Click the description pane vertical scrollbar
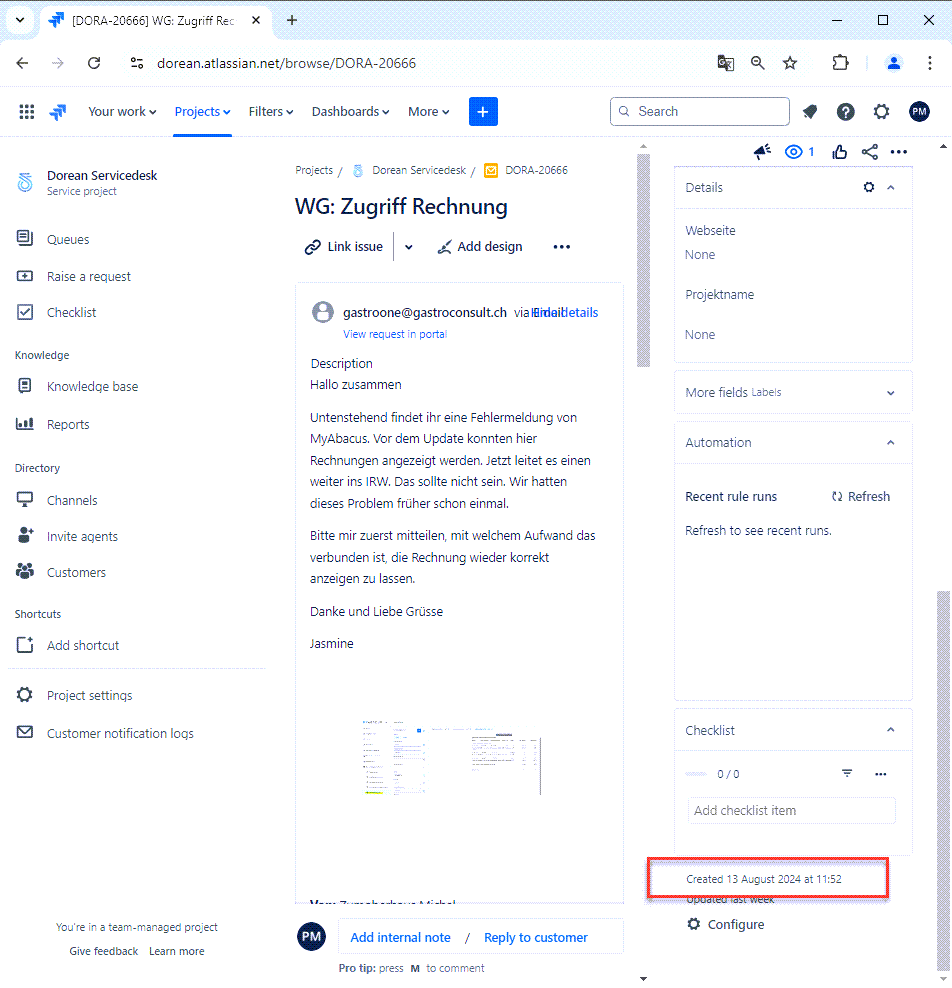The height and width of the screenshot is (988, 952). click(643, 260)
